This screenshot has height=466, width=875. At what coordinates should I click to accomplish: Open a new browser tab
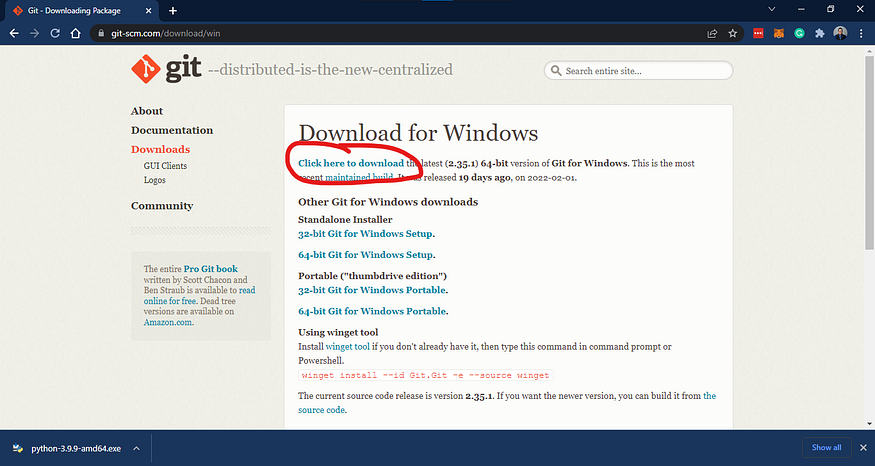point(173,11)
